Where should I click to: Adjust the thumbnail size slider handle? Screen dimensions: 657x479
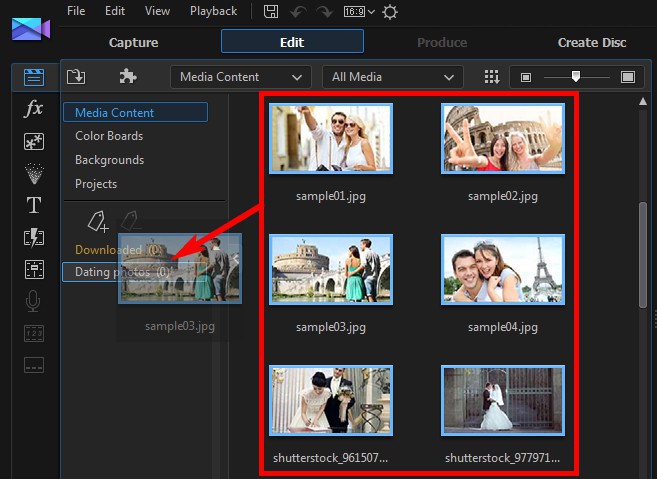pos(576,76)
